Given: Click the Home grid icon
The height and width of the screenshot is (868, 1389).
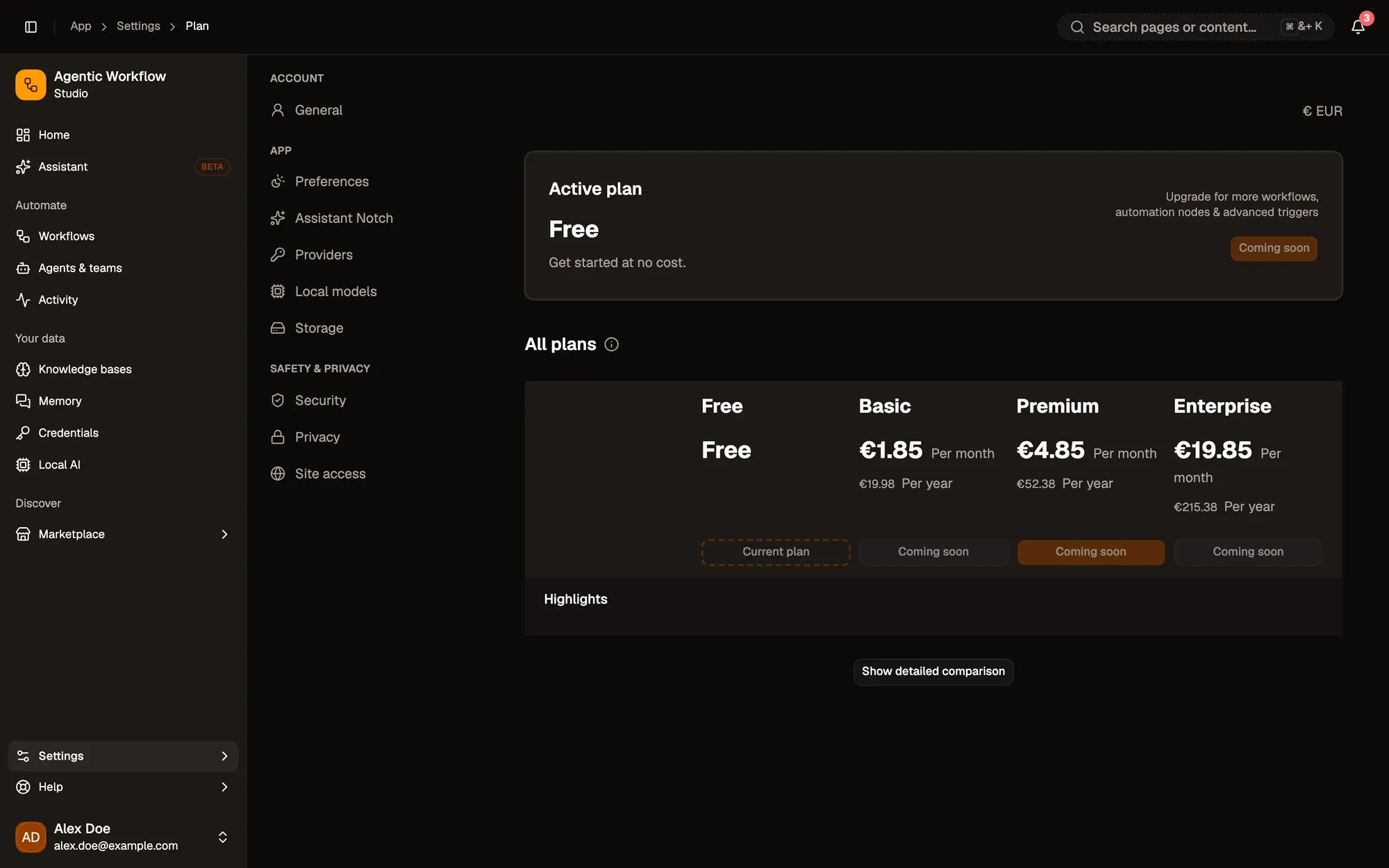Looking at the screenshot, I should (x=23, y=135).
